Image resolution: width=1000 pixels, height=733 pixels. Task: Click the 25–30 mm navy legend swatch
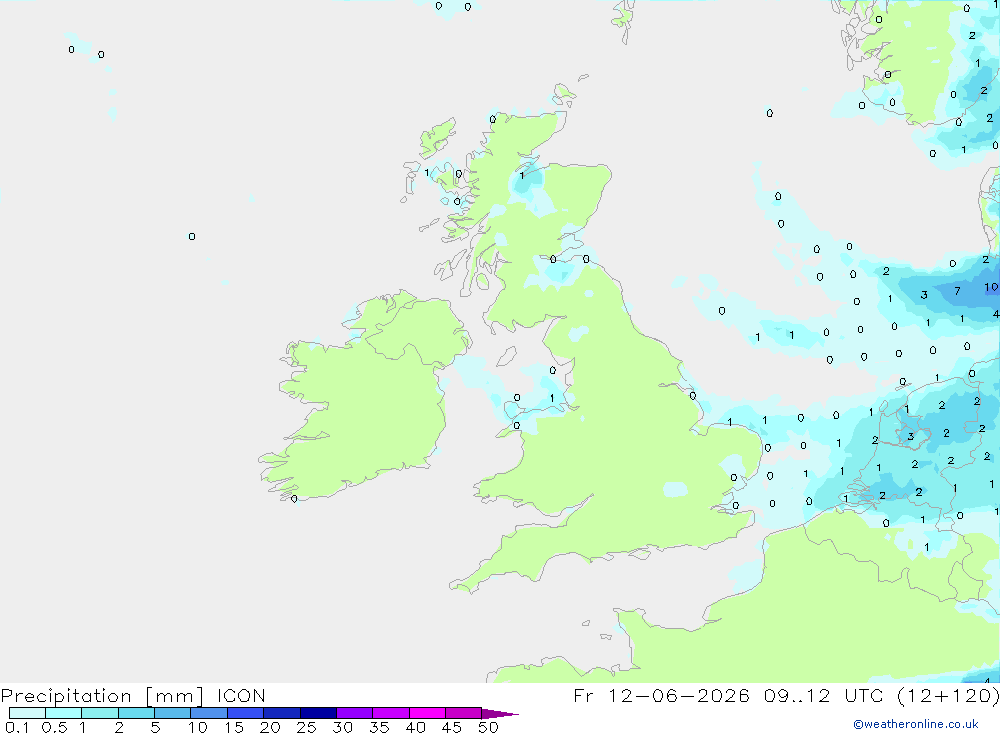318,713
